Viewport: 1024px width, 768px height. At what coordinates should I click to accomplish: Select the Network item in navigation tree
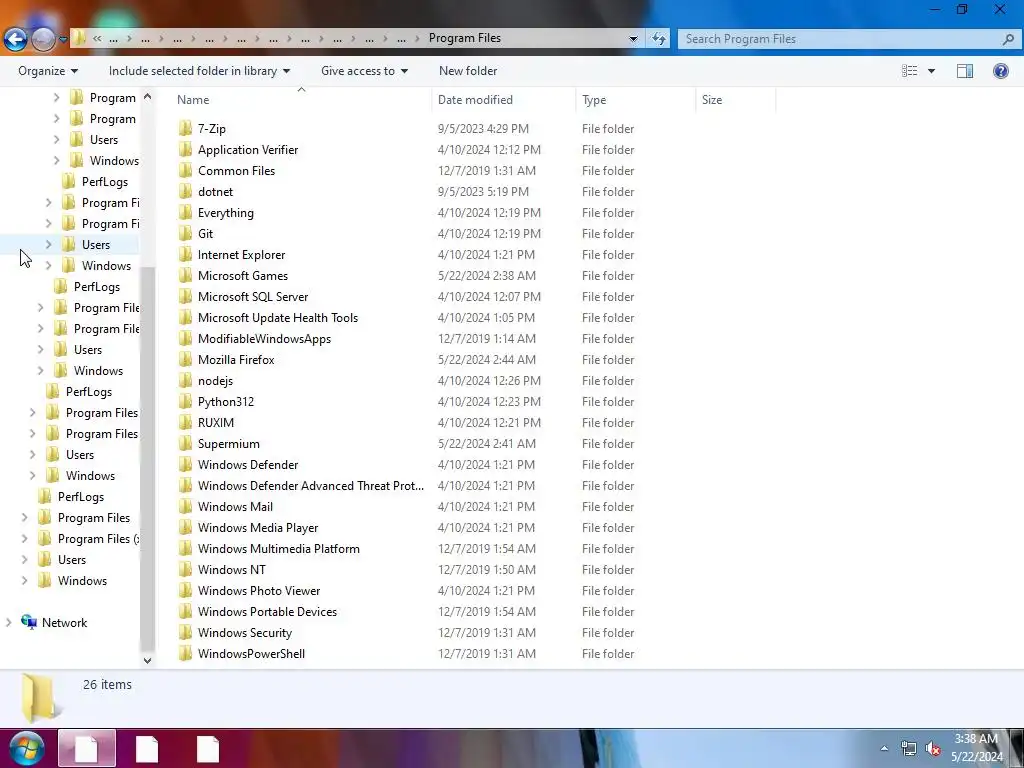[64, 622]
